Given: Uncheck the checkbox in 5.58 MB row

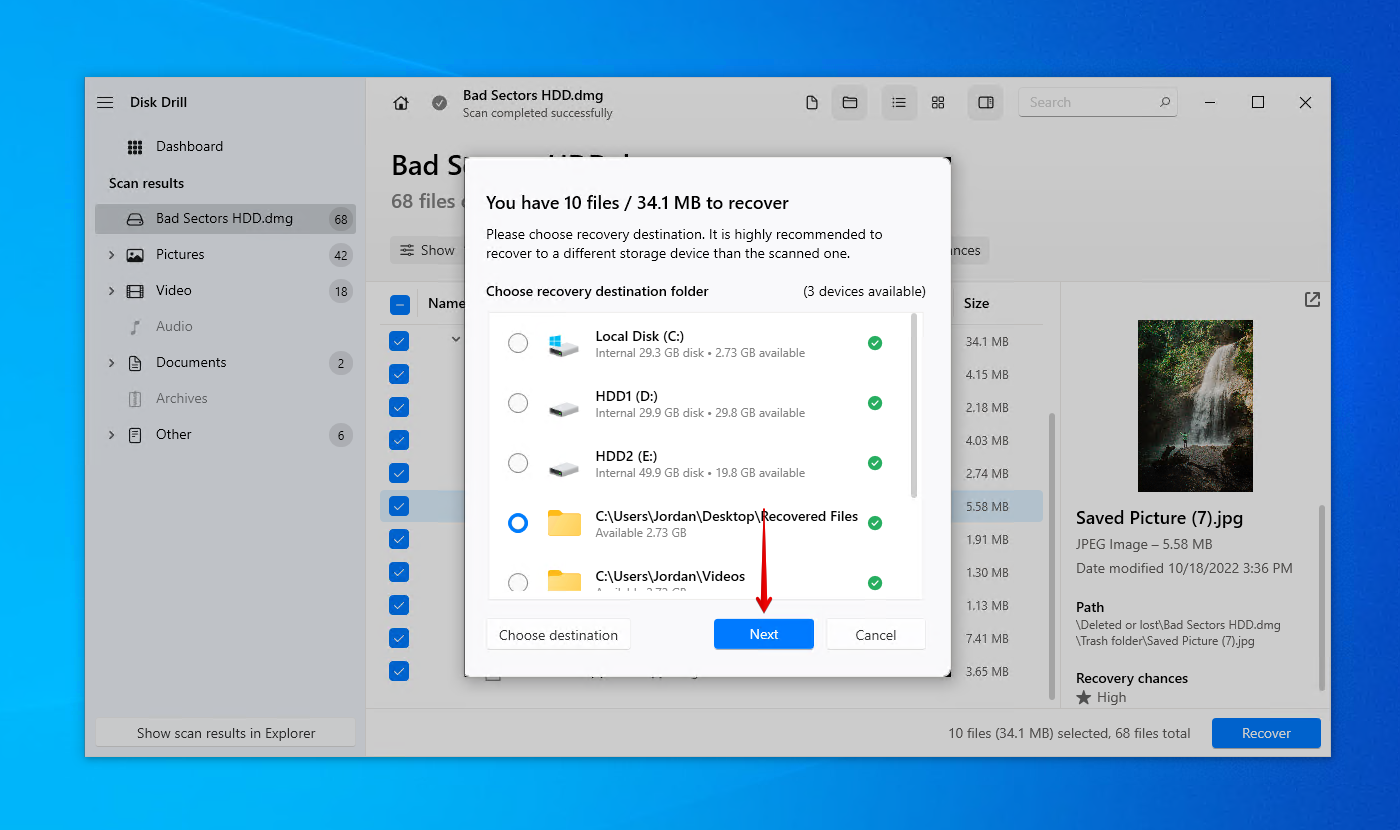Looking at the screenshot, I should point(399,506).
